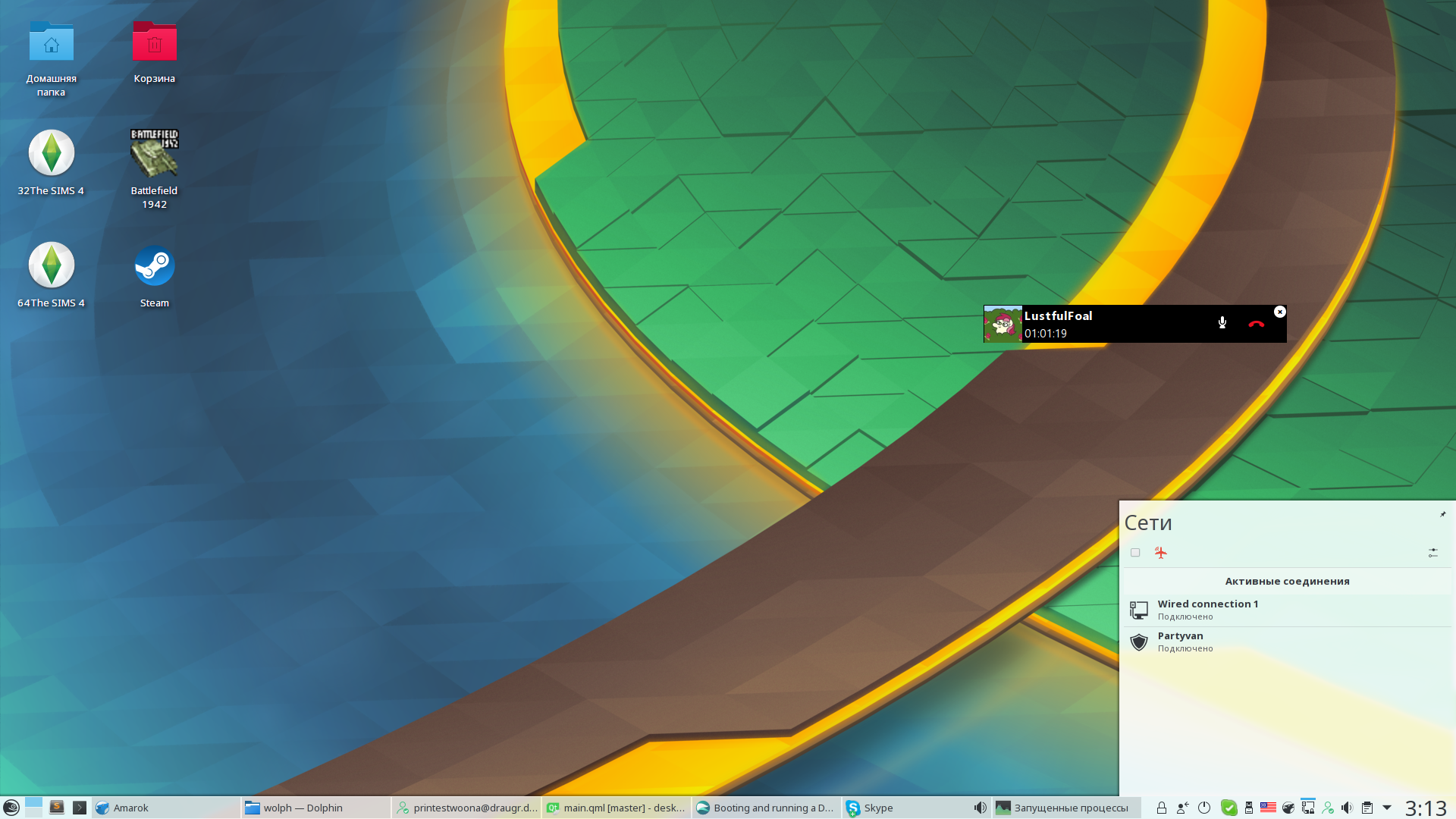Click the switch user tray icon
1456x819 pixels.
coord(1183,808)
